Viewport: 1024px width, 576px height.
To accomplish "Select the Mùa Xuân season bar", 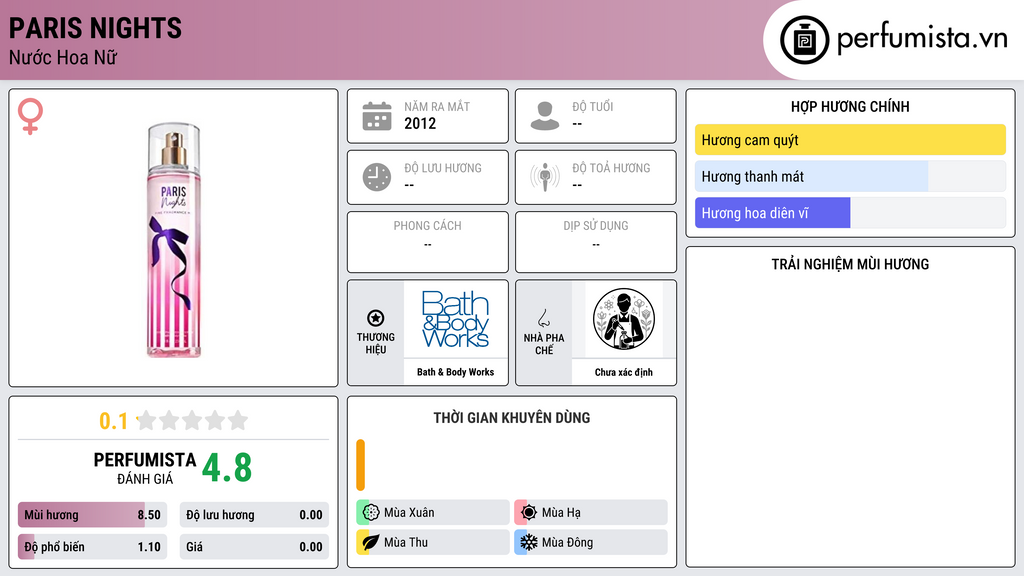I will tap(433, 512).
